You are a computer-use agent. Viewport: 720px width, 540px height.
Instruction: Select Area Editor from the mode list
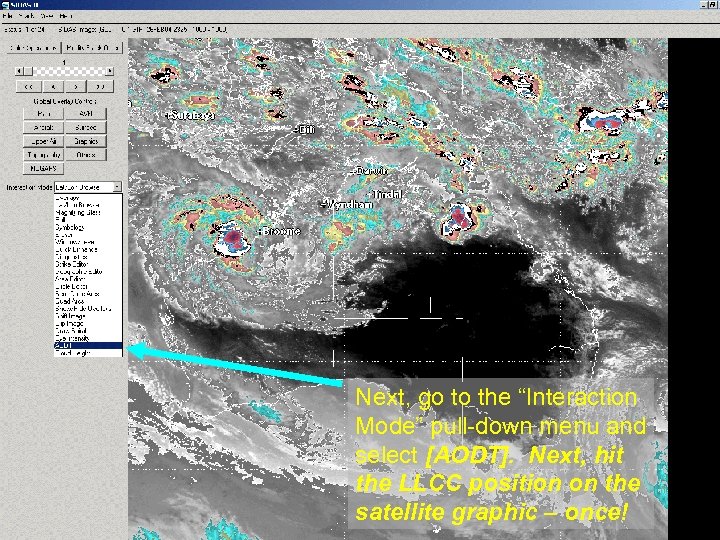pos(88,279)
